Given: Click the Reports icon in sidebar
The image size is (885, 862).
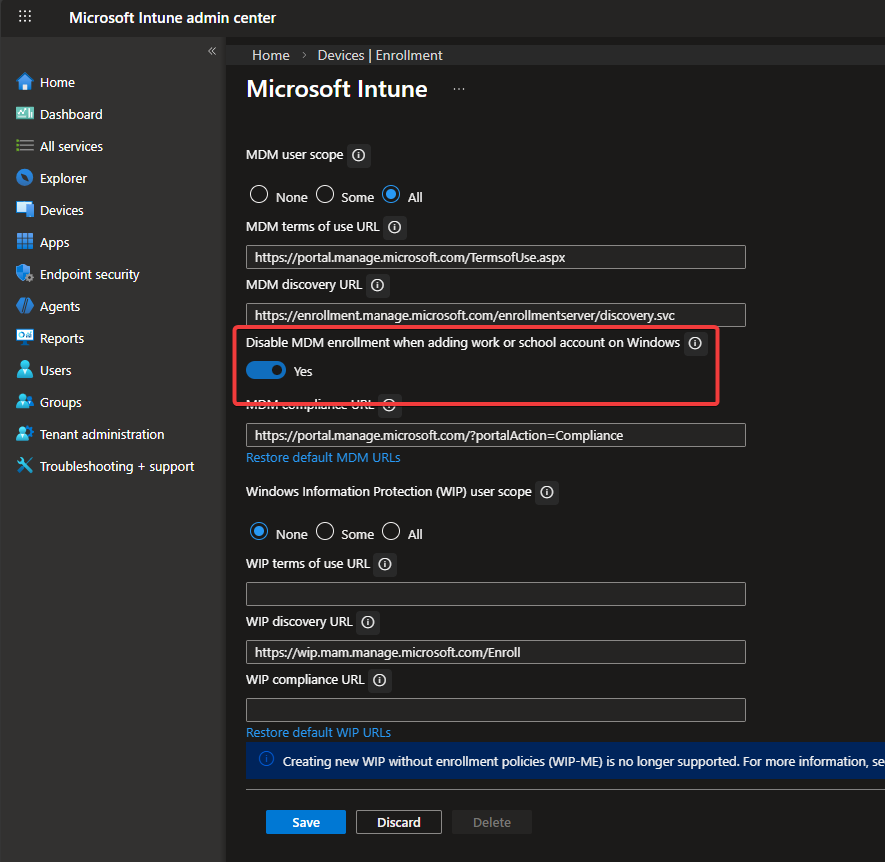Looking at the screenshot, I should point(25,338).
